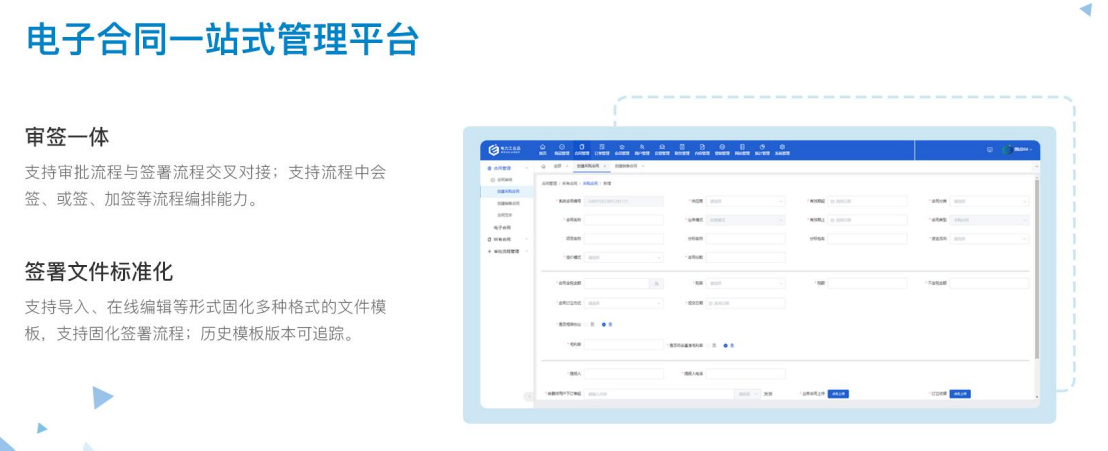The height and width of the screenshot is (451, 1108).
Task: Click 采购合同 in the breadcrumb
Action: (589, 183)
